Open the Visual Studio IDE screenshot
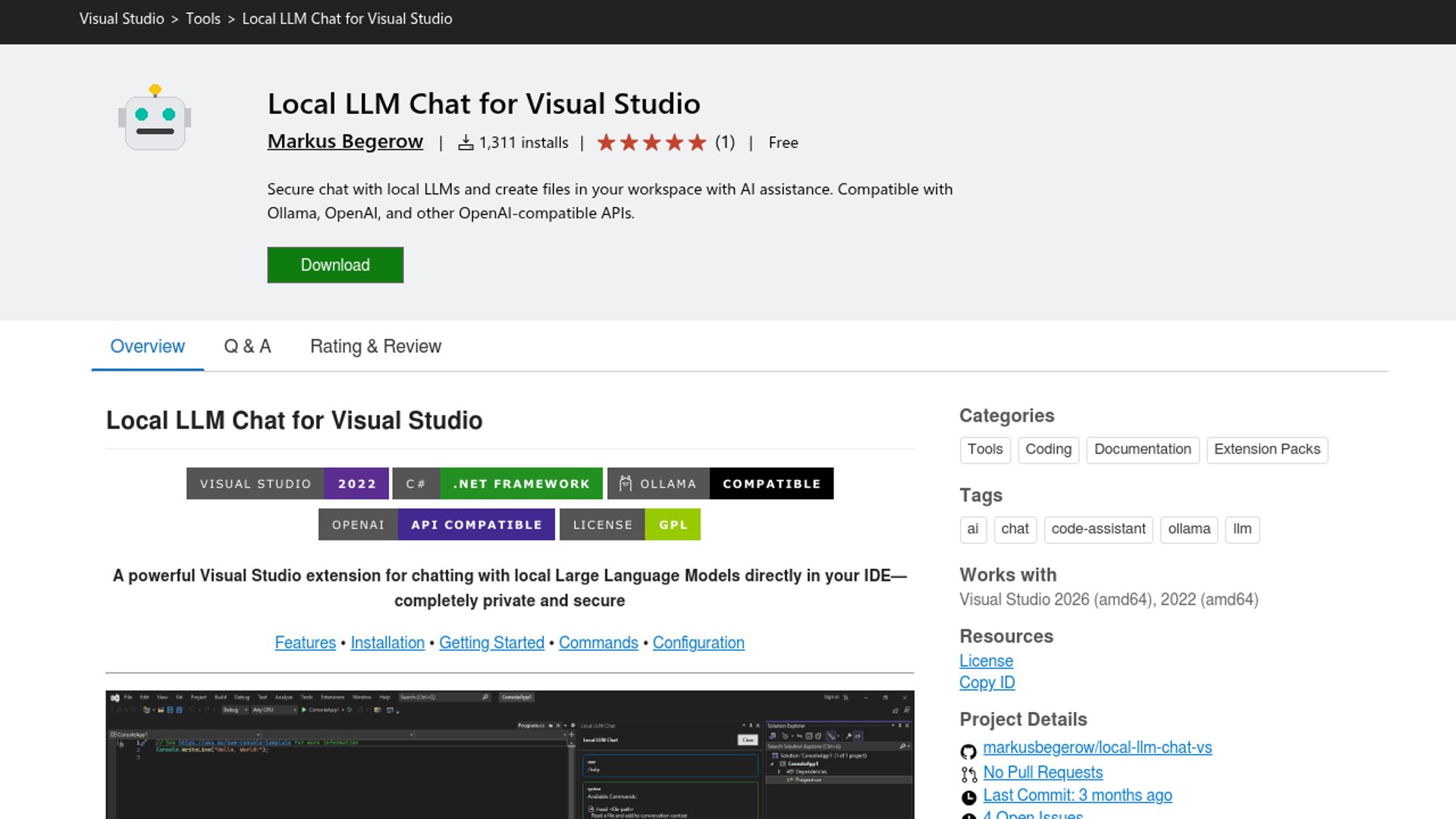Viewport: 1456px width, 819px height. [x=510, y=754]
